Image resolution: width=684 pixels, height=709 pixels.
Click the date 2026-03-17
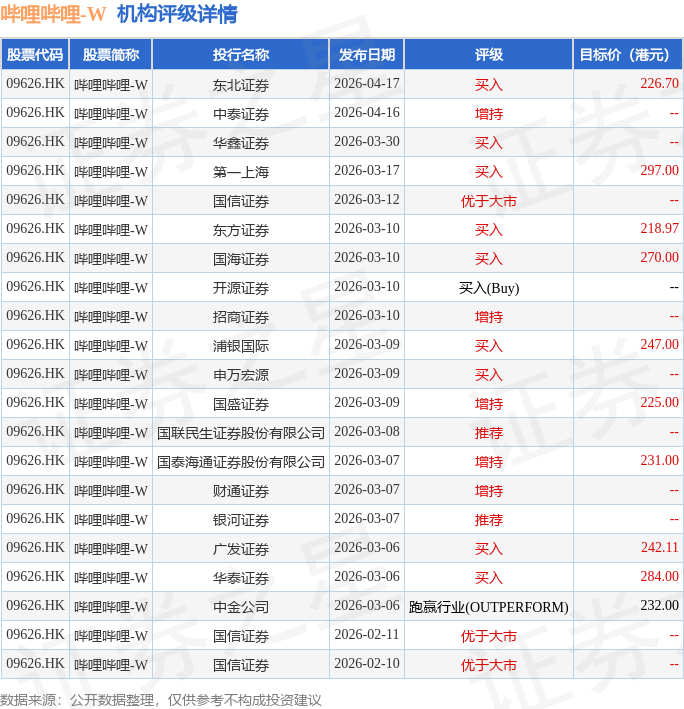point(367,170)
